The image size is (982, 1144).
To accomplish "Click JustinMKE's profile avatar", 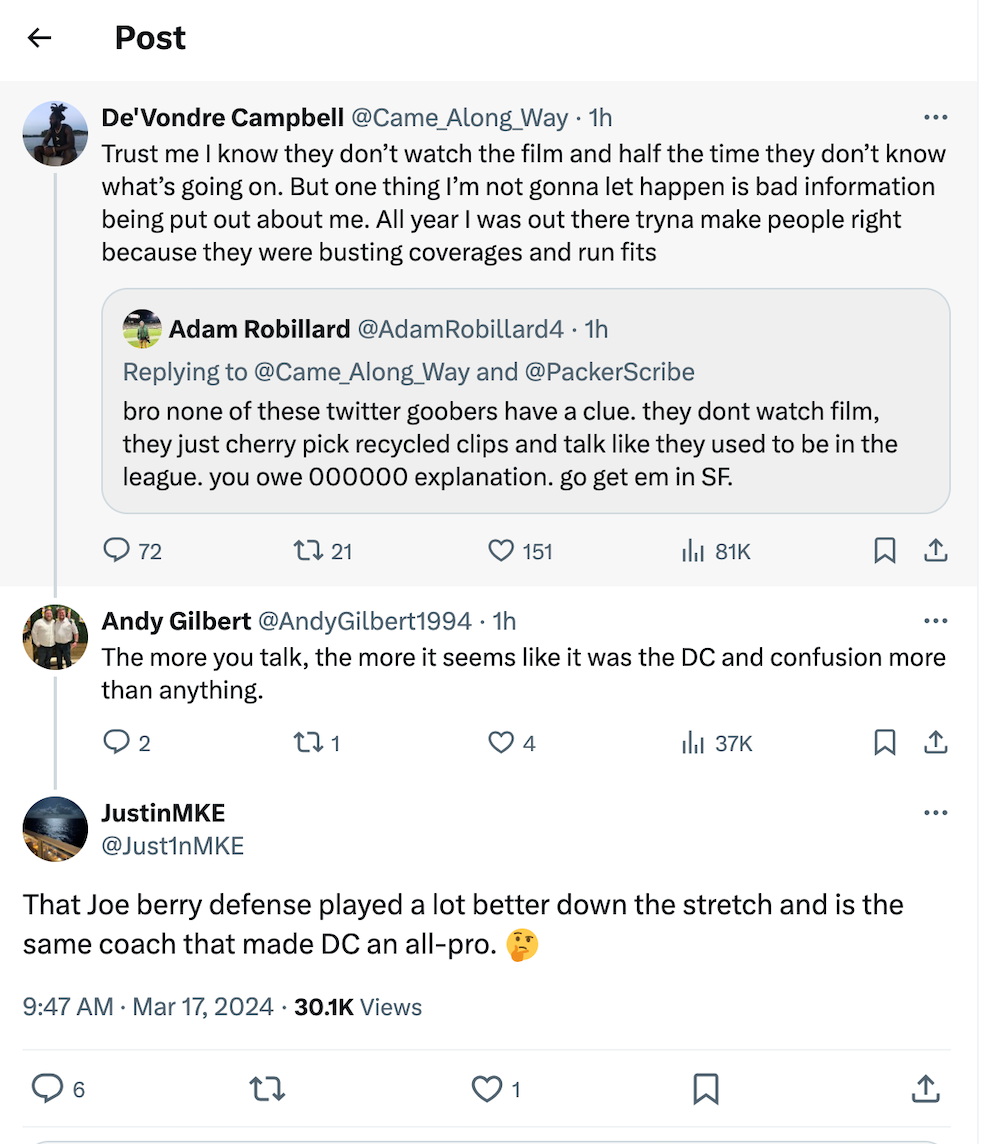I will click(55, 829).
